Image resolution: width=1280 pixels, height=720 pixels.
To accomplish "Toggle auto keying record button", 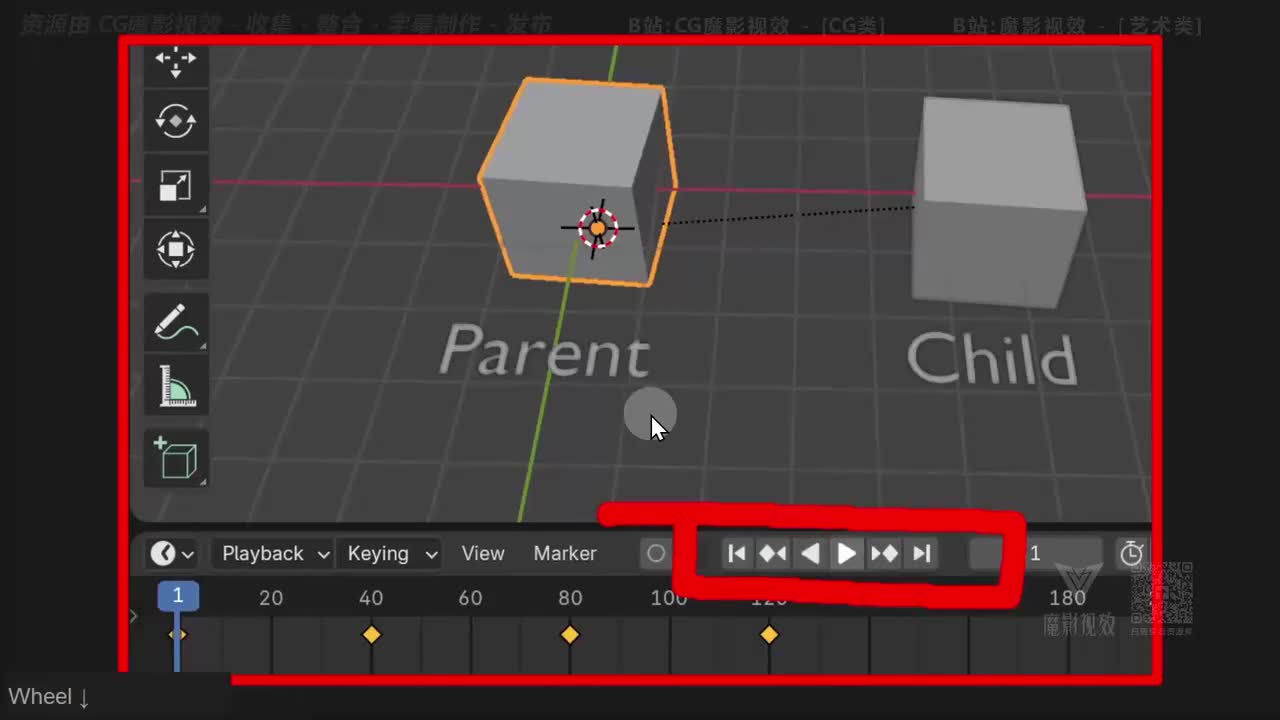I will click(x=656, y=553).
